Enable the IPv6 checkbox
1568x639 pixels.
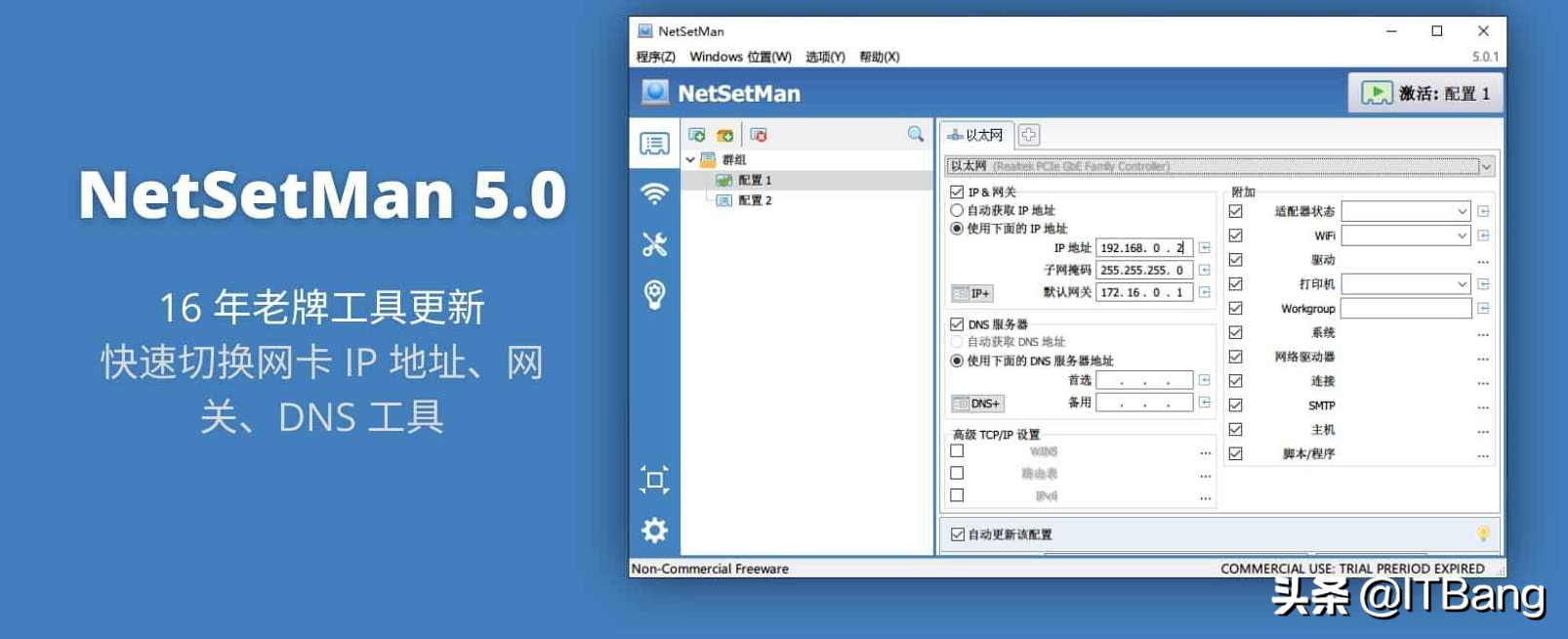[957, 495]
